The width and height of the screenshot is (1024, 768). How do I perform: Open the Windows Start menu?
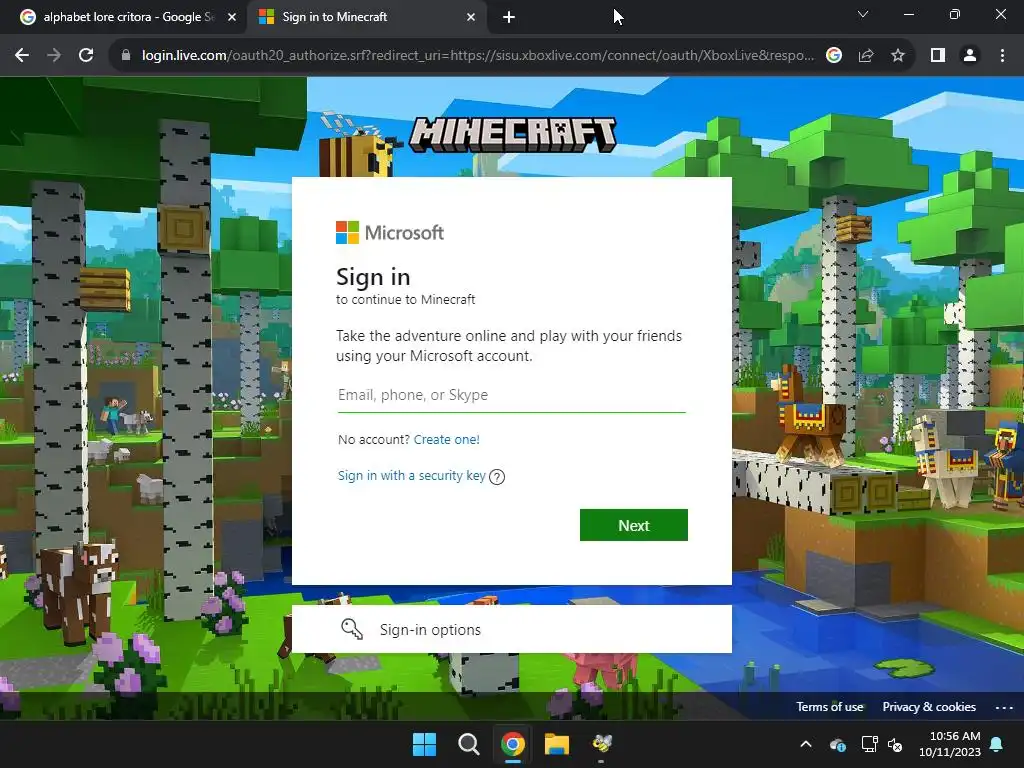click(424, 744)
